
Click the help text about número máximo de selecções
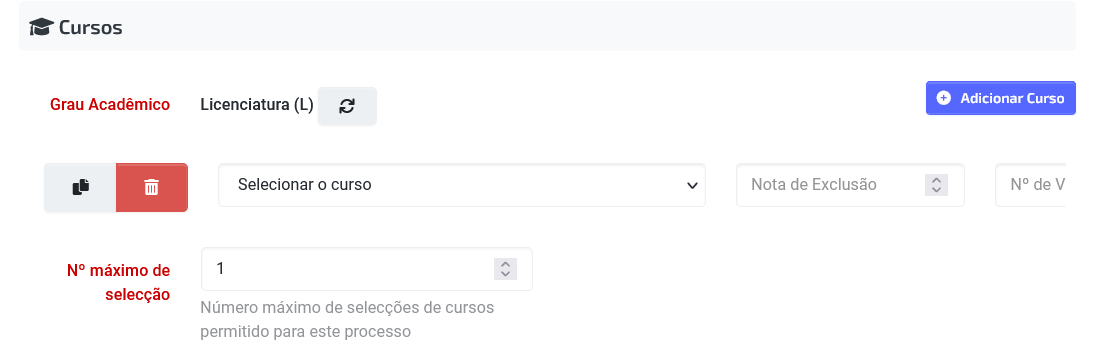click(347, 319)
